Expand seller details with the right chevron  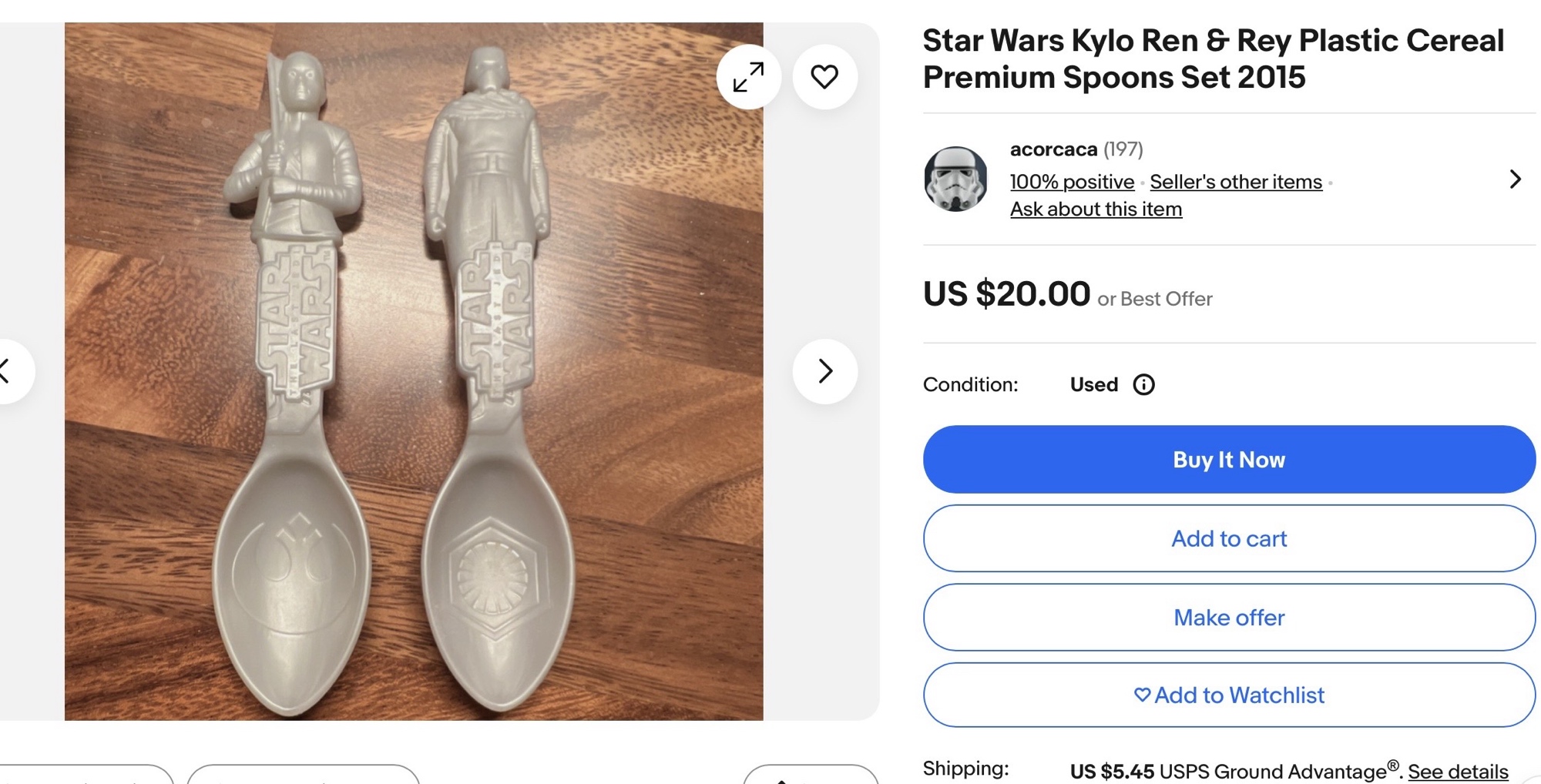[1515, 179]
